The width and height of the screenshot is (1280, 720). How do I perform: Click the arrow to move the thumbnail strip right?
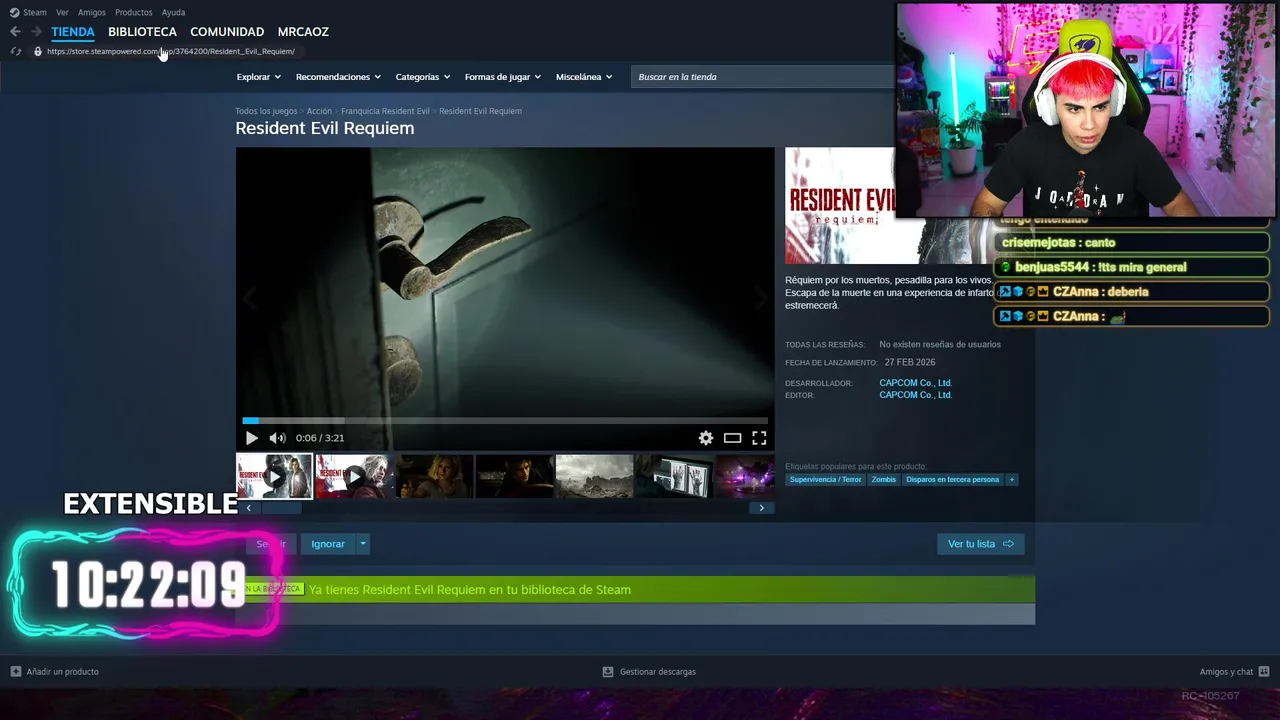(761, 508)
